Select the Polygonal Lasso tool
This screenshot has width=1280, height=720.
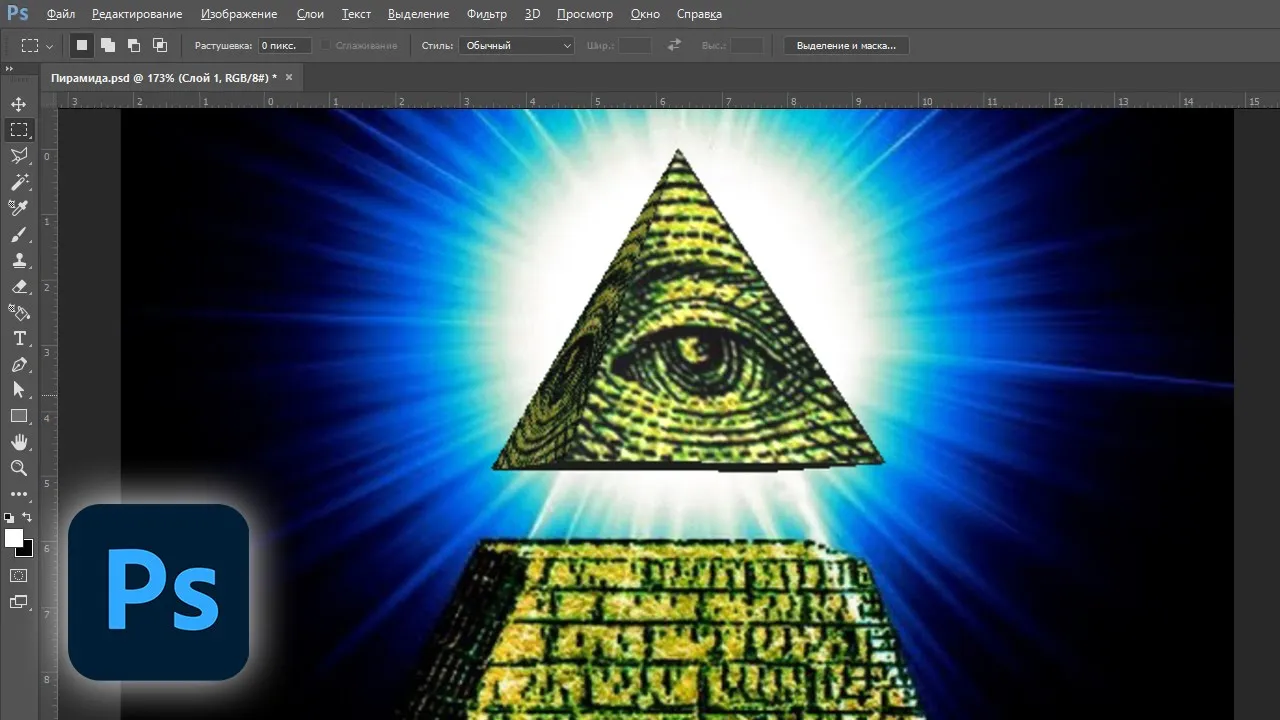click(x=19, y=156)
